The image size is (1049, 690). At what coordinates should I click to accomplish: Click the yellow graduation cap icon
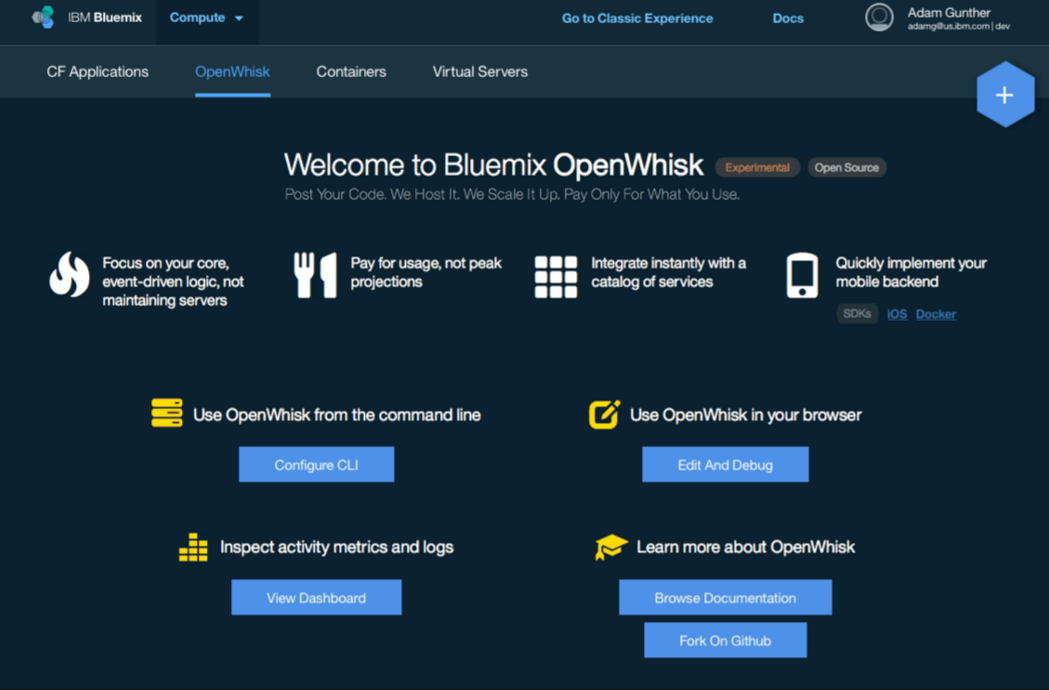coord(611,547)
